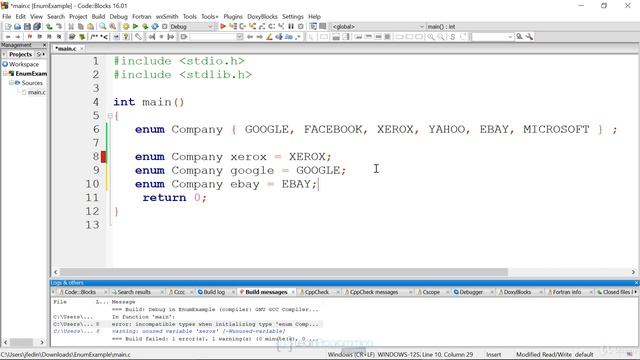Select Workspace in the project tree
Screen dimensions: 640x360
coord(24,64)
